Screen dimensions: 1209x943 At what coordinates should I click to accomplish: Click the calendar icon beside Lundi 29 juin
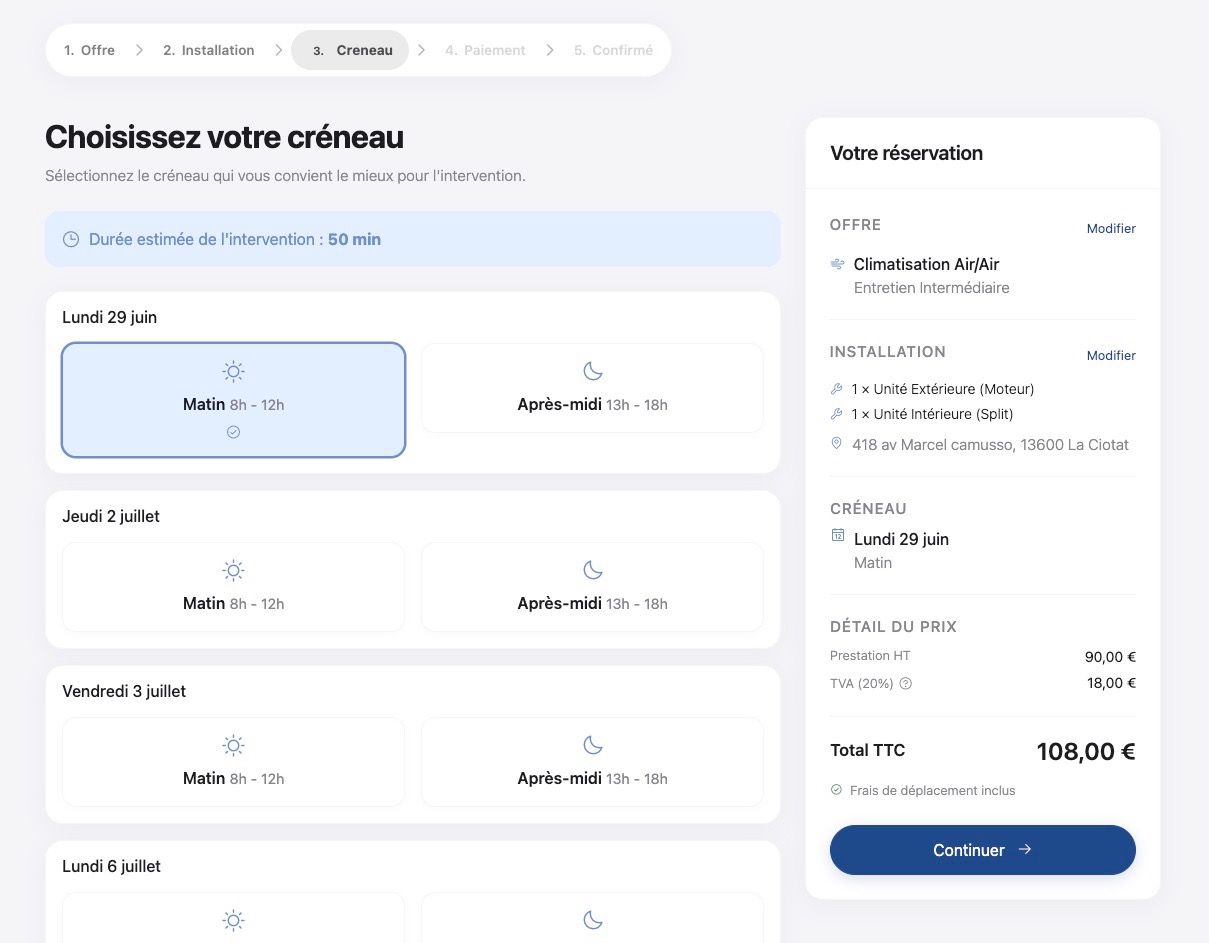coord(838,536)
